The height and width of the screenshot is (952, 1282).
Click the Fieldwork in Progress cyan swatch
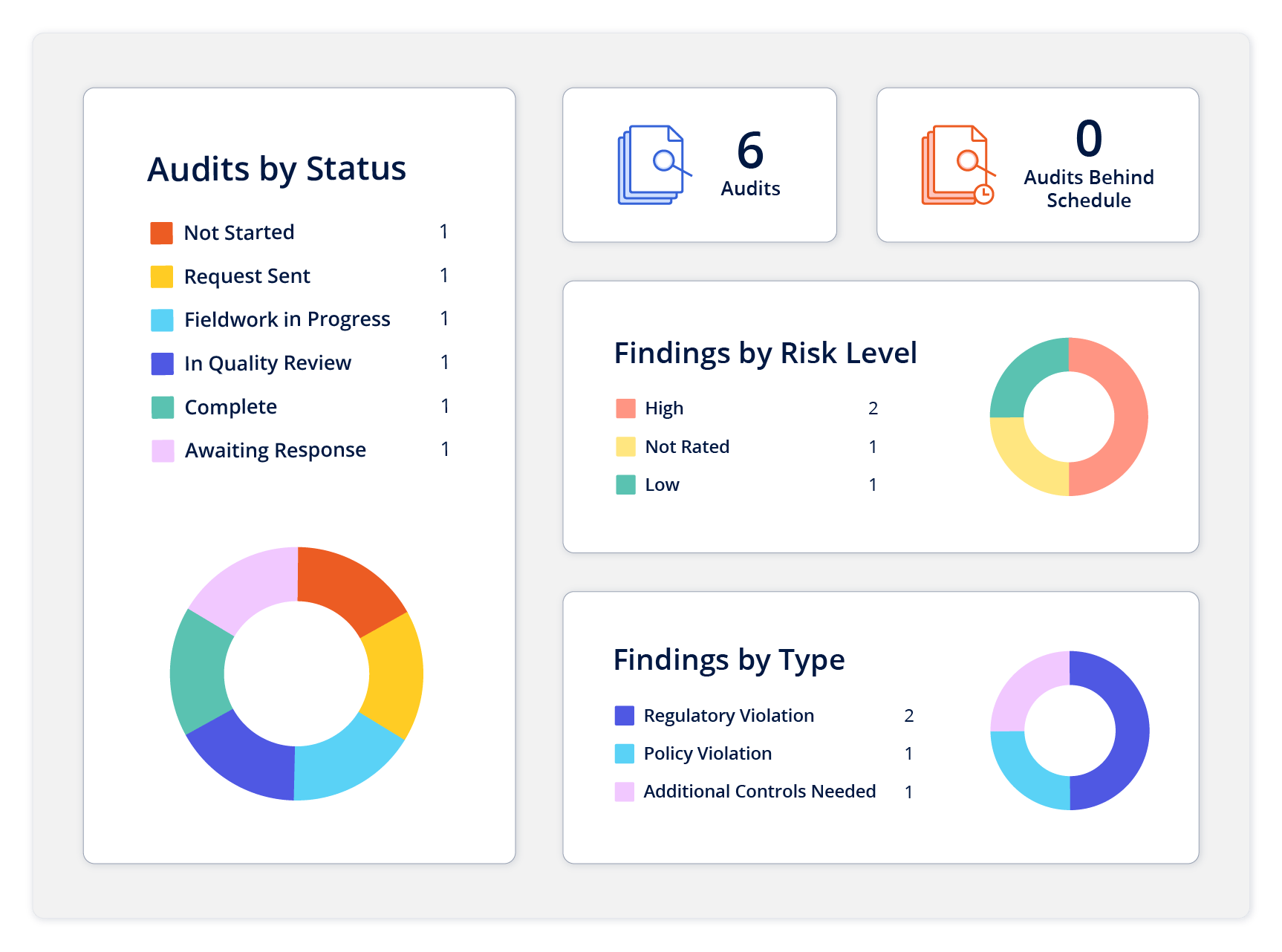pos(162,320)
